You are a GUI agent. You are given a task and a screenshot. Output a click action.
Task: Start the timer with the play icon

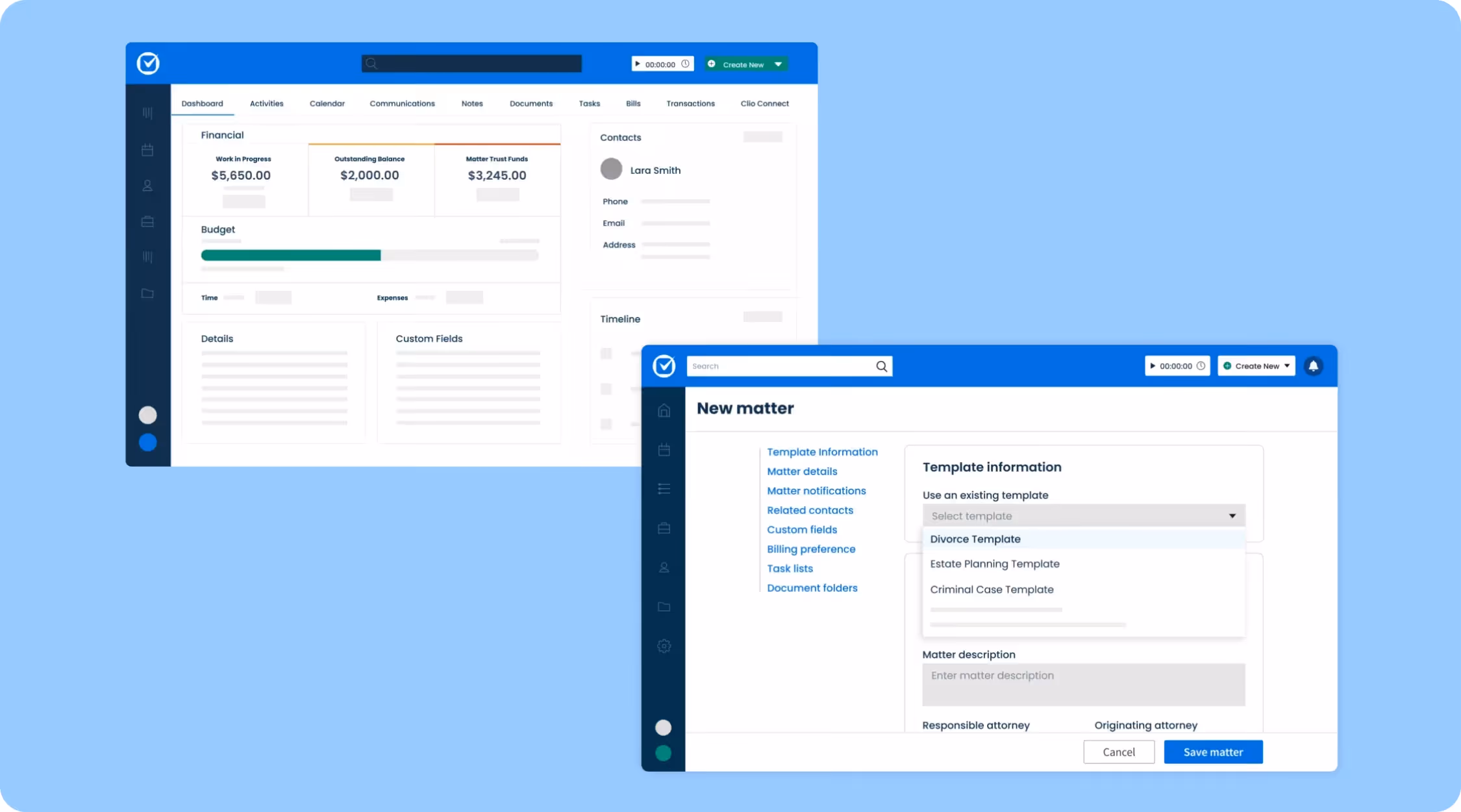click(x=1155, y=365)
